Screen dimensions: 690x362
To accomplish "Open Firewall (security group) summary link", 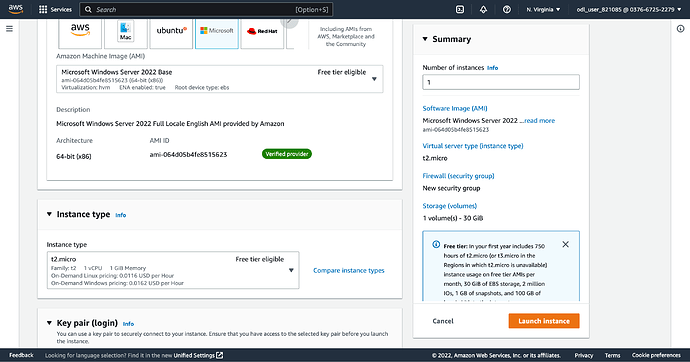I will coord(459,176).
